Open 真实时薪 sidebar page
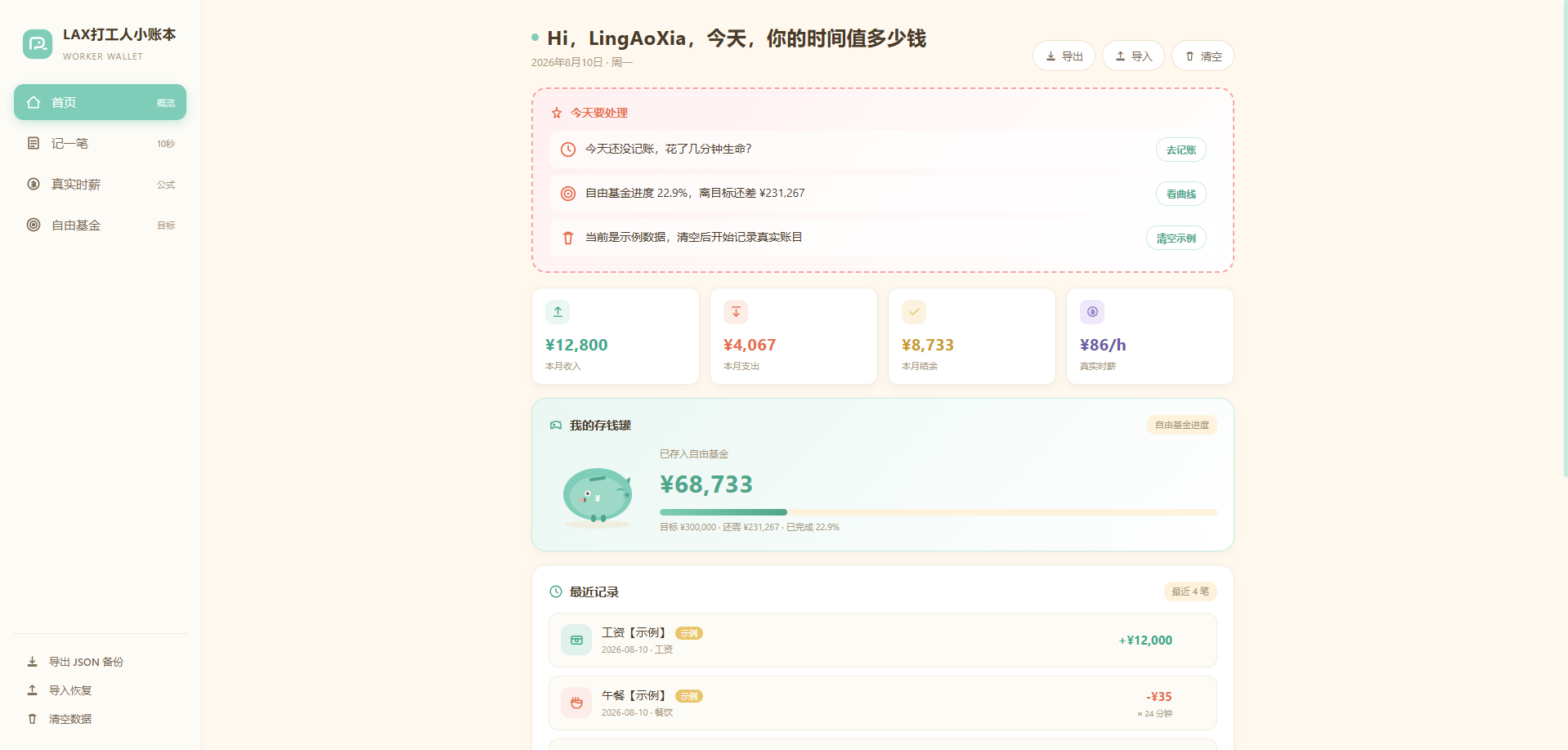The width and height of the screenshot is (1568, 750). [x=100, y=184]
